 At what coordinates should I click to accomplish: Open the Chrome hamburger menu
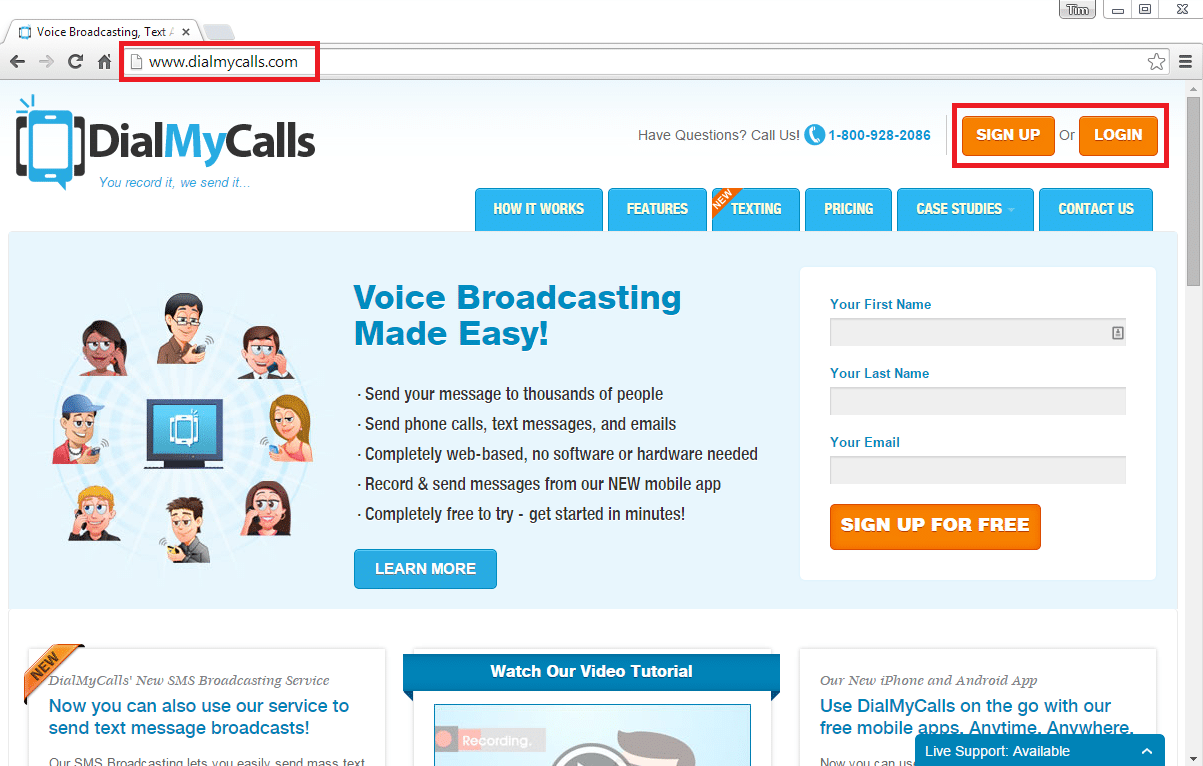pyautogui.click(x=1185, y=62)
